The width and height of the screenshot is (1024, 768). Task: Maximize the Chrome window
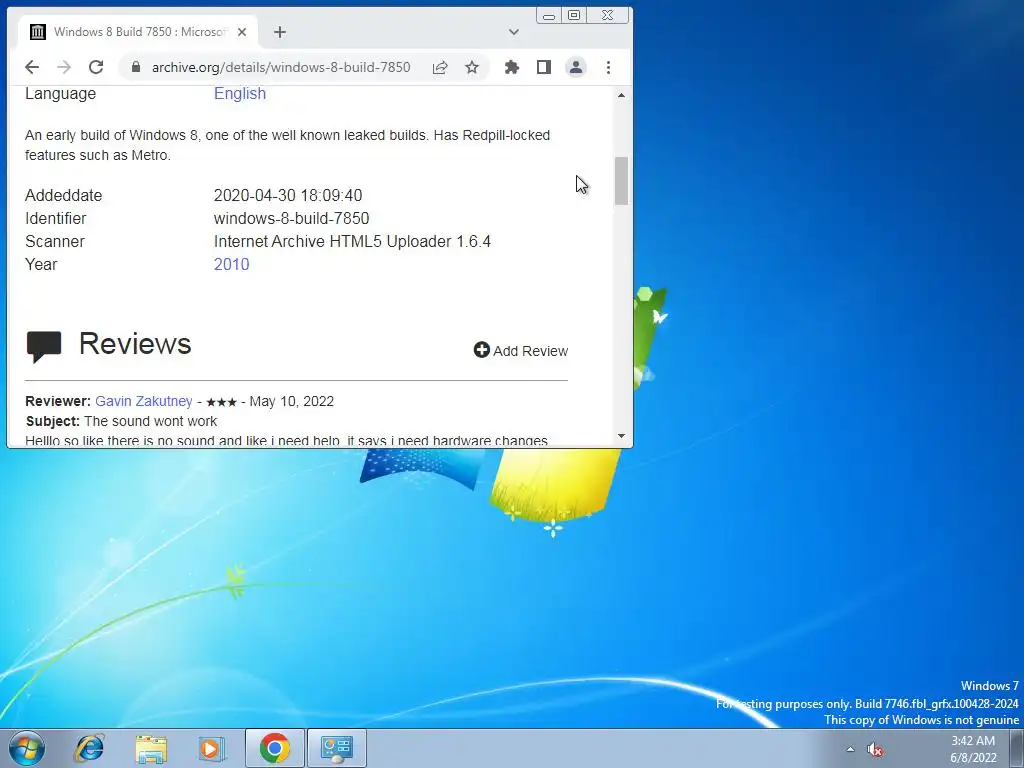[x=574, y=16]
